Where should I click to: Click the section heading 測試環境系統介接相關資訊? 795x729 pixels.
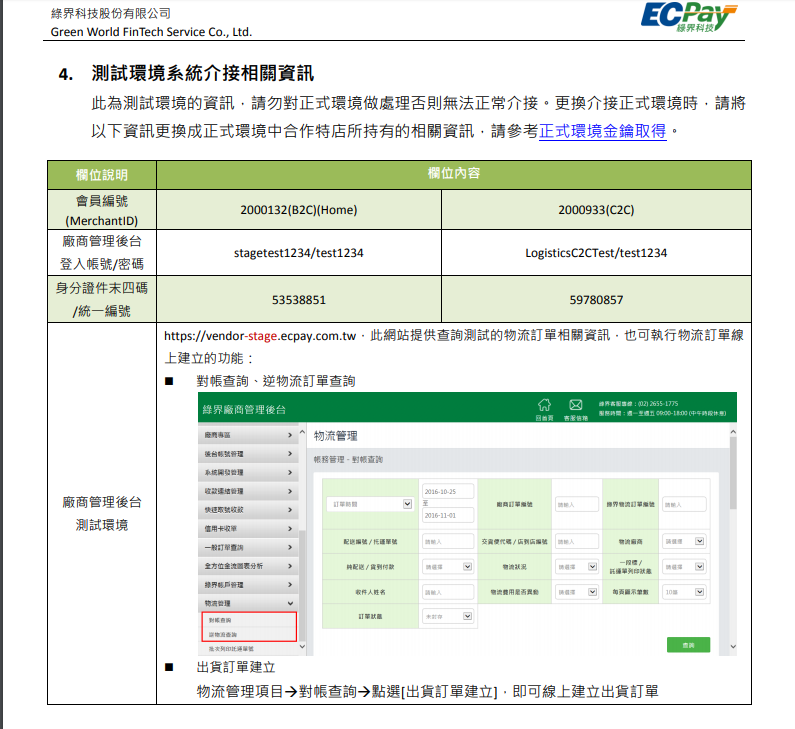[x=203, y=74]
